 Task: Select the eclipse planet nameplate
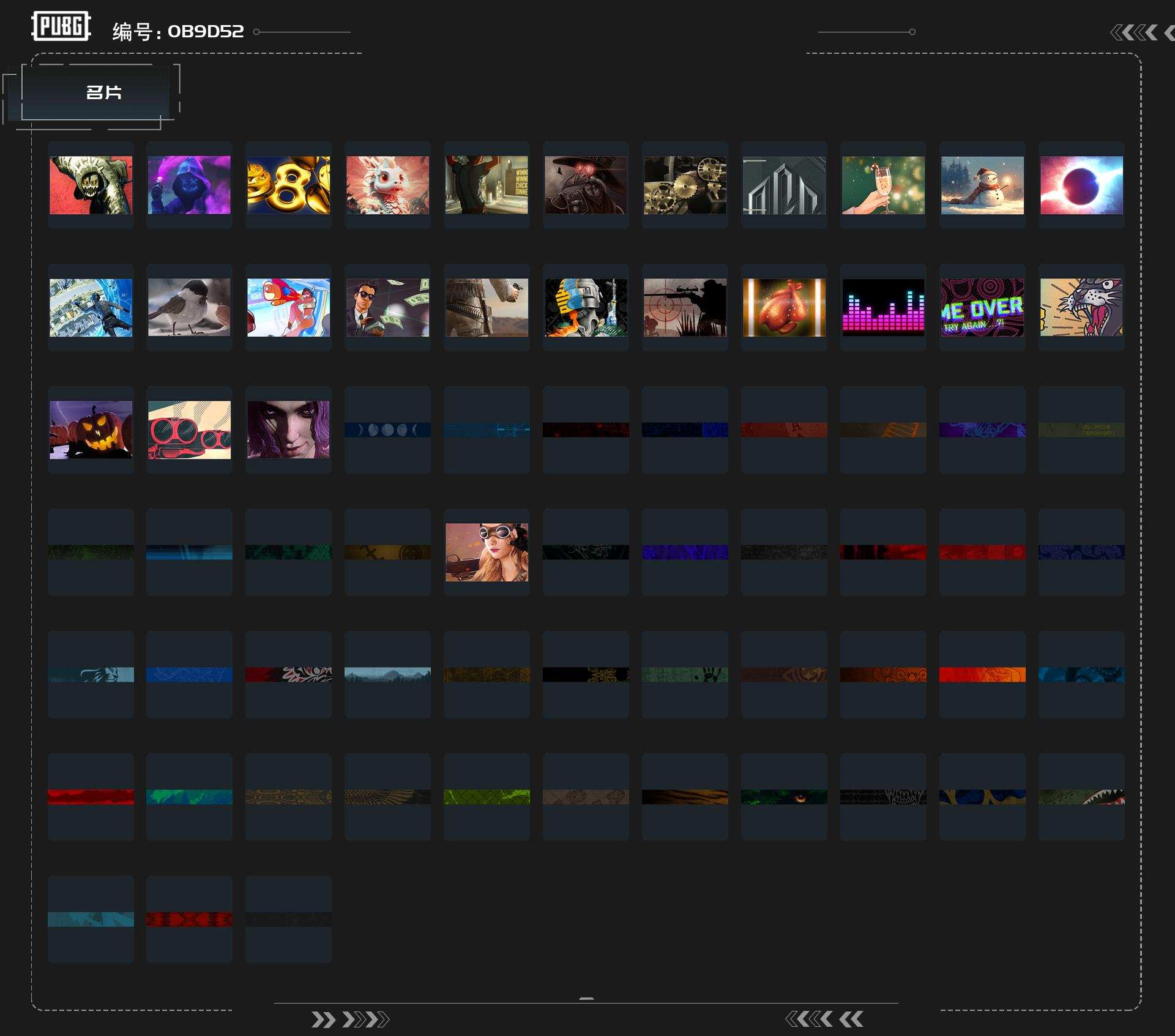click(1081, 185)
